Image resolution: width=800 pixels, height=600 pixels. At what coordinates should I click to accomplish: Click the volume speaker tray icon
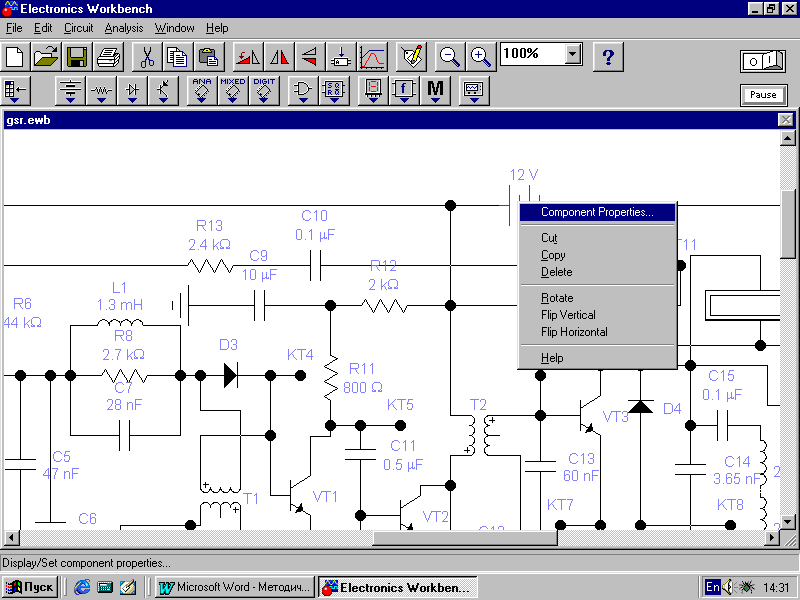[x=728, y=587]
